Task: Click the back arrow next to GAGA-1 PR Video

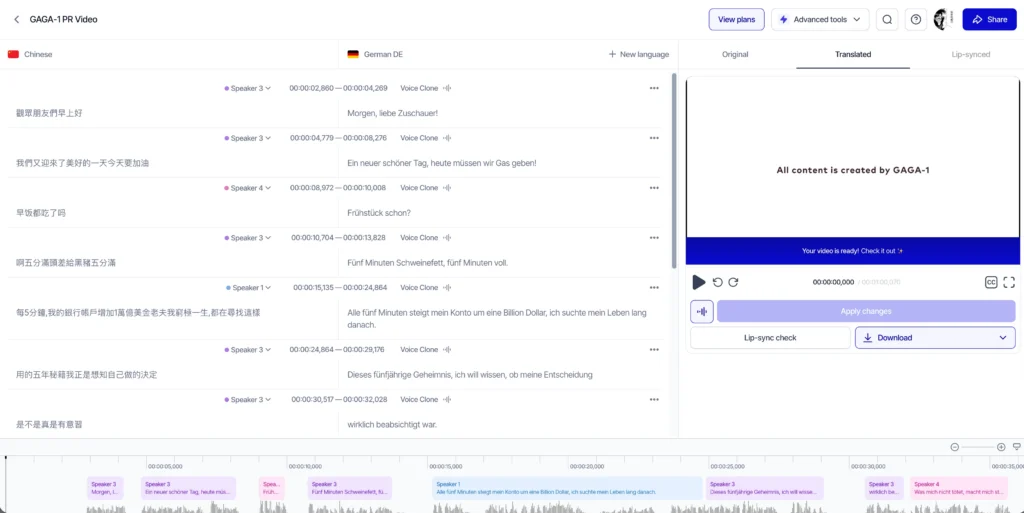Action: click(x=17, y=19)
